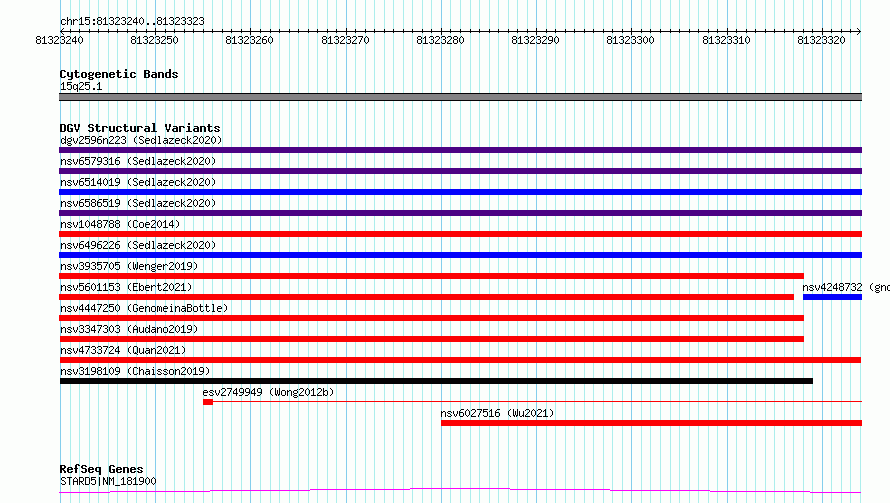Click the red bar under nsv4733724

[x=460, y=360]
